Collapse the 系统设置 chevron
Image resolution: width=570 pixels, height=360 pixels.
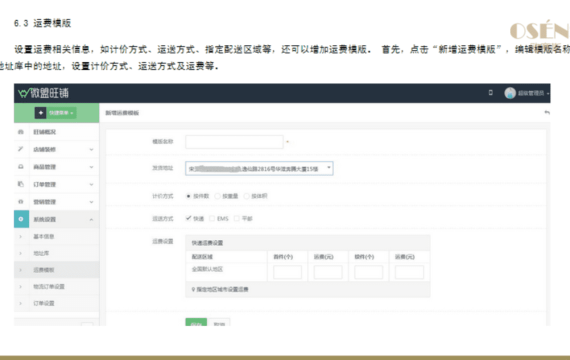tap(91, 219)
